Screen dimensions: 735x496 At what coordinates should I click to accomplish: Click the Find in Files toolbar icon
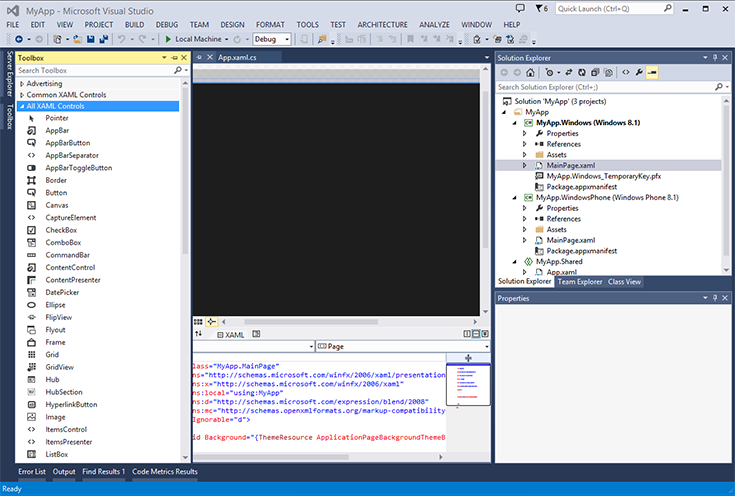tap(322, 39)
